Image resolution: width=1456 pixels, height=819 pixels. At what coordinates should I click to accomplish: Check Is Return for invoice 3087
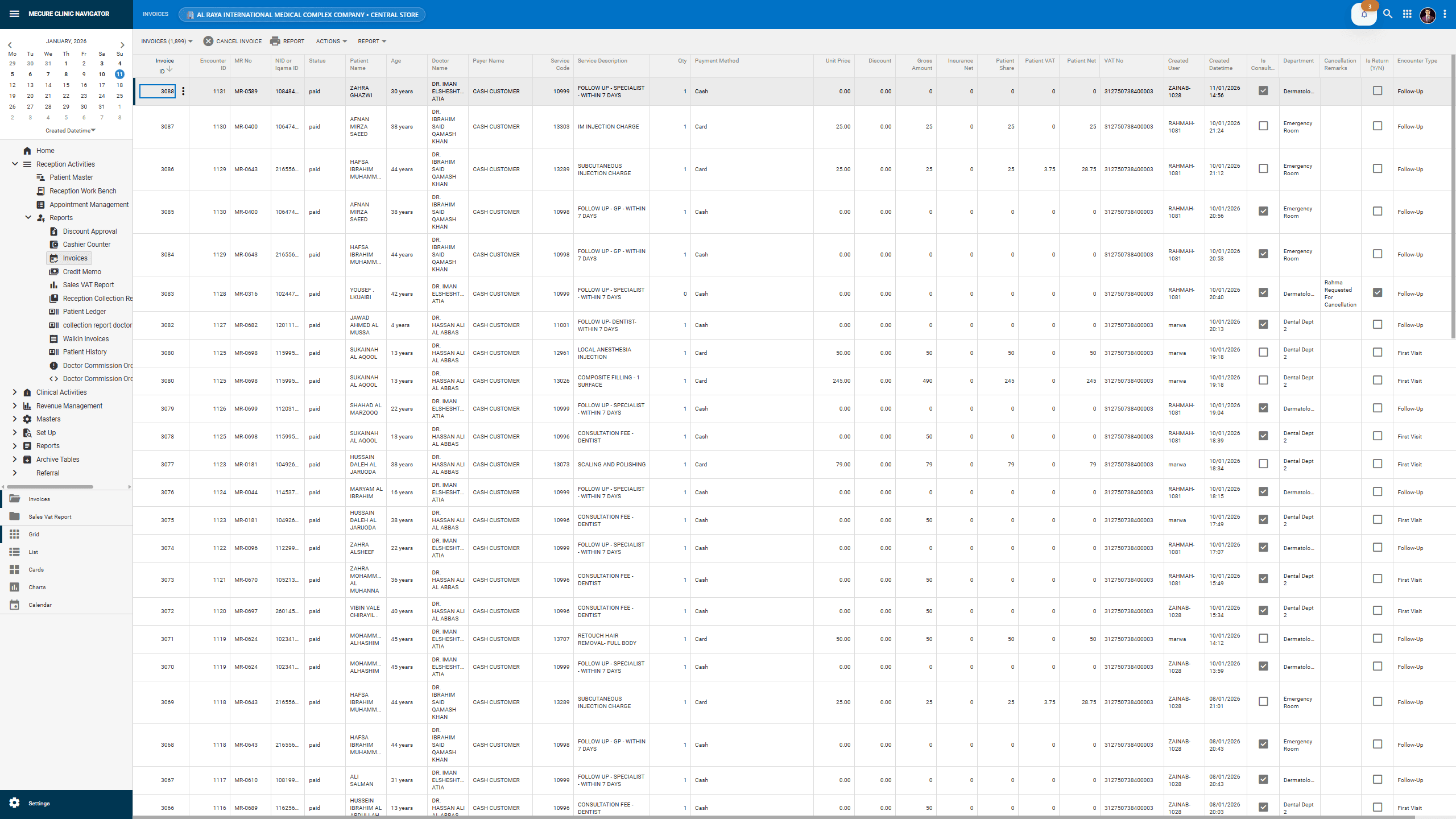pyautogui.click(x=1377, y=126)
